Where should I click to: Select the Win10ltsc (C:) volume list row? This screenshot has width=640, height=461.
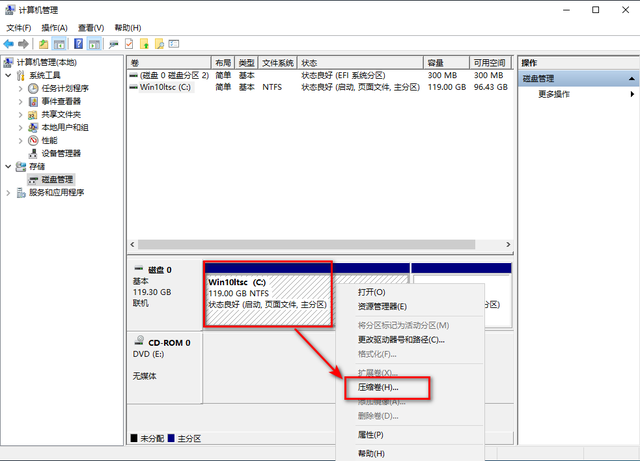pos(320,87)
